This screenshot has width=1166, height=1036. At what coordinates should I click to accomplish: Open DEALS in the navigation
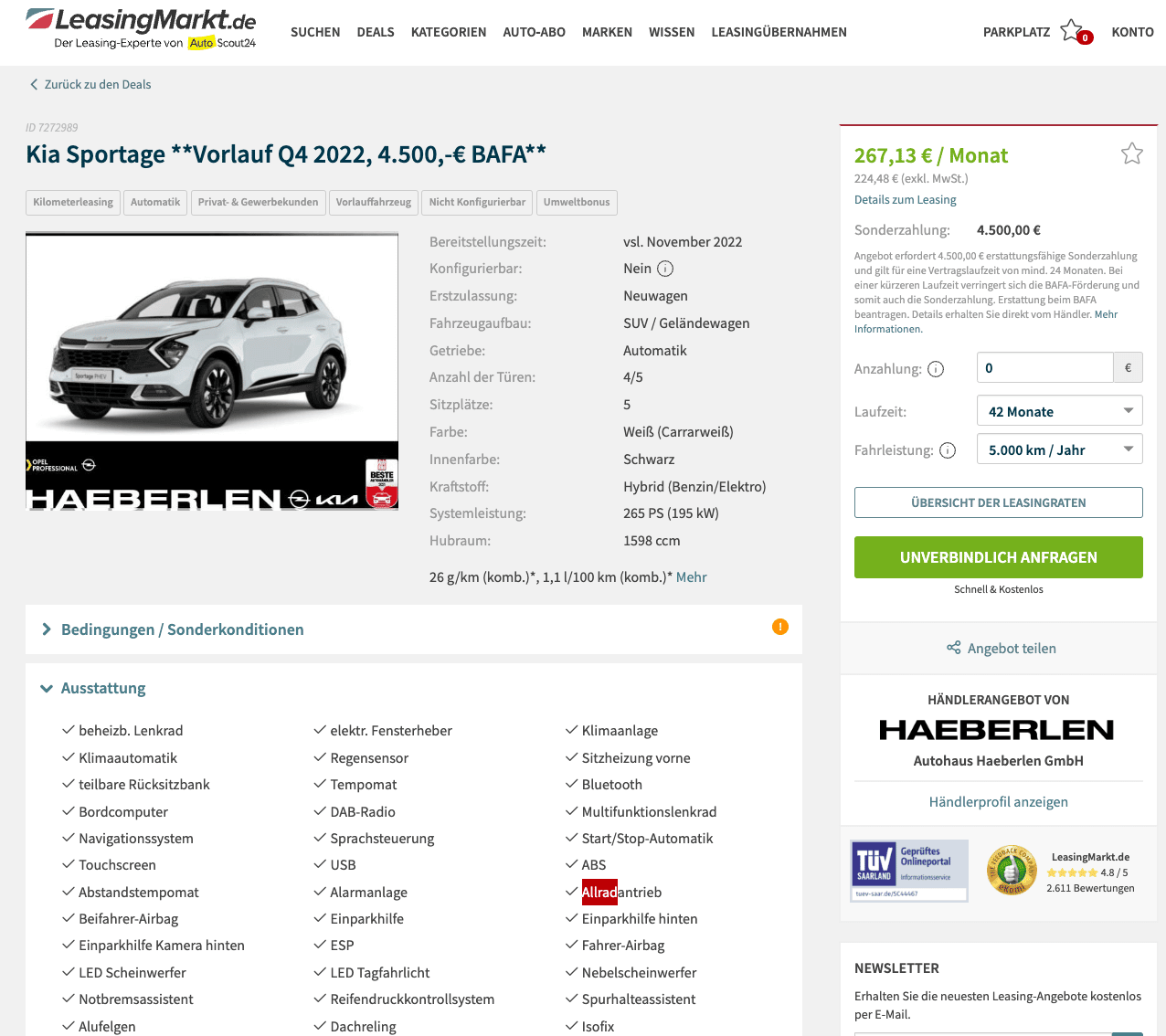click(x=376, y=32)
